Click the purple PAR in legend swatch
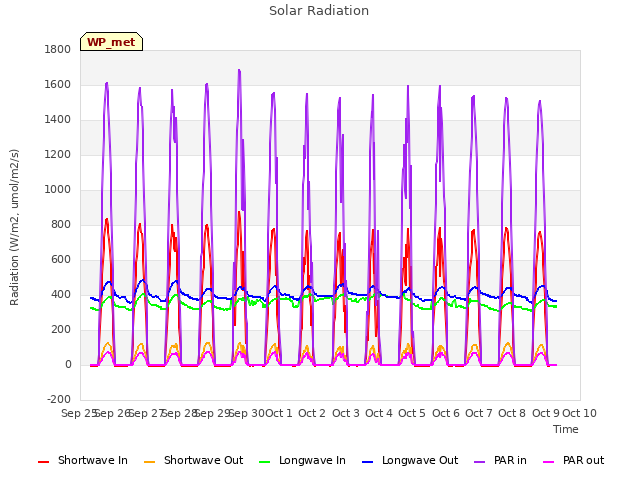This screenshot has width=640, height=480. pyautogui.click(x=480, y=462)
